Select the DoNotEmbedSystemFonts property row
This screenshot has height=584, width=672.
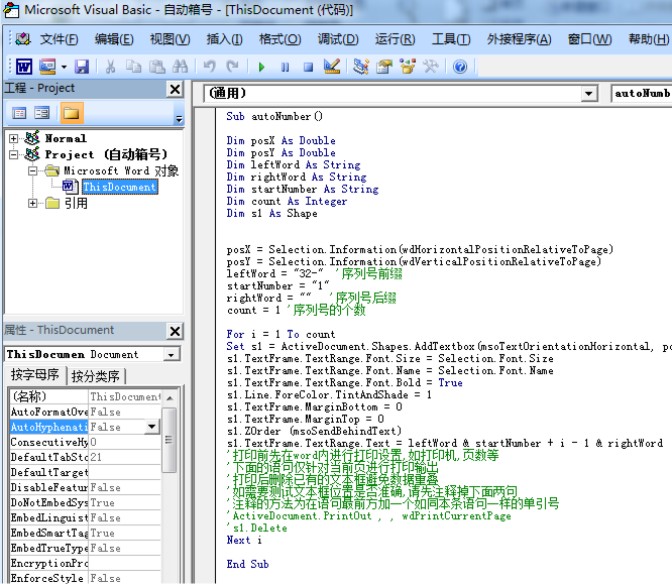85,503
